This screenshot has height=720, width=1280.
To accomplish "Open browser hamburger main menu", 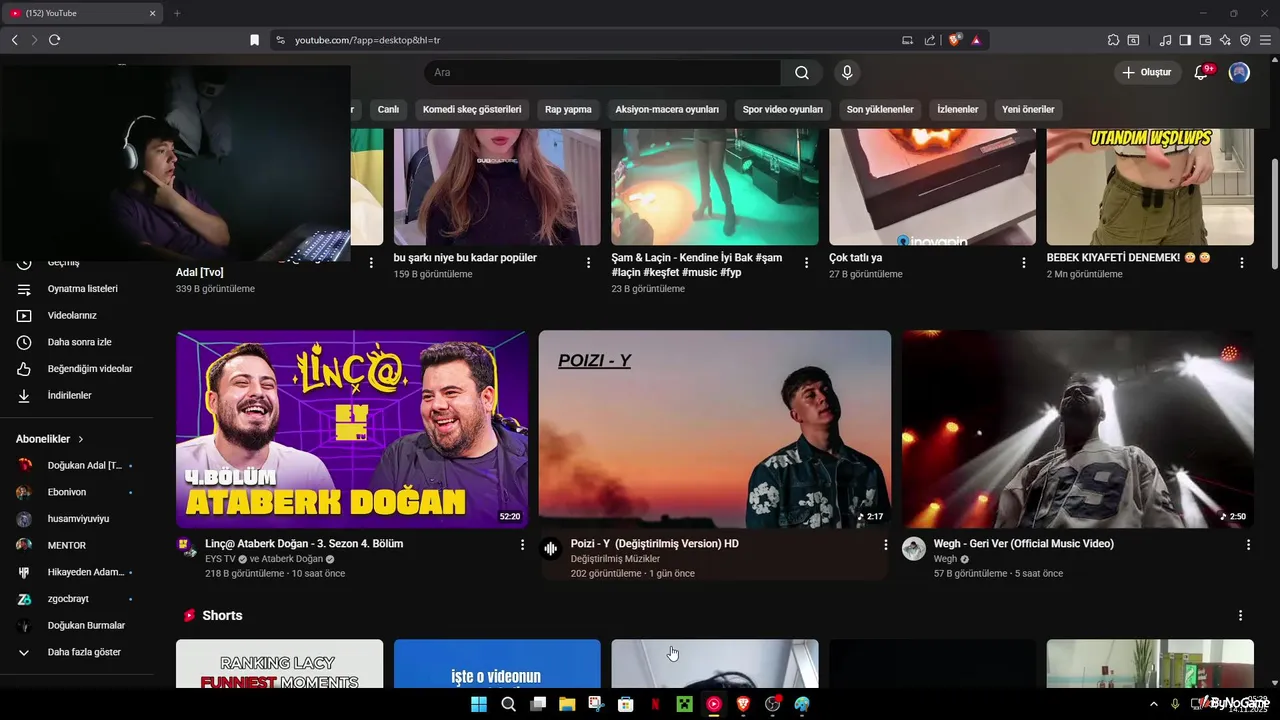I will [x=1265, y=40].
